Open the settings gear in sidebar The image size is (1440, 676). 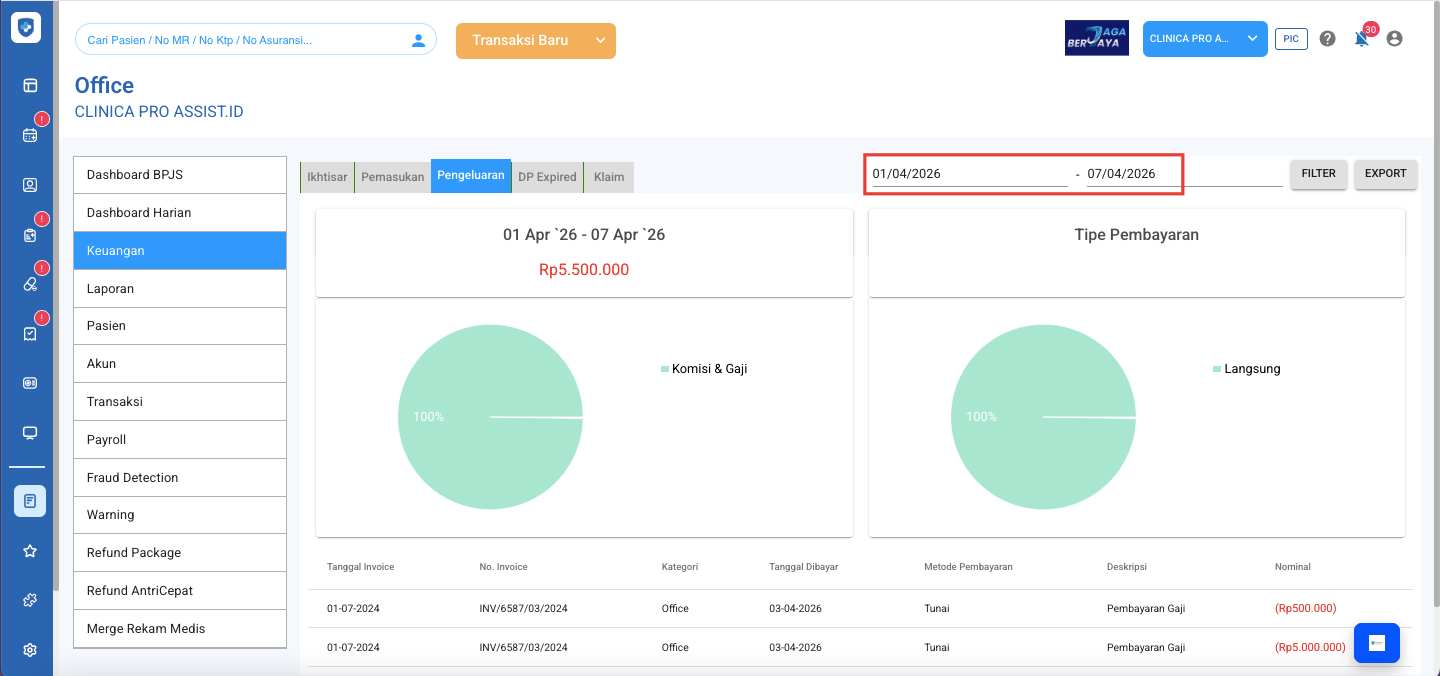point(30,650)
